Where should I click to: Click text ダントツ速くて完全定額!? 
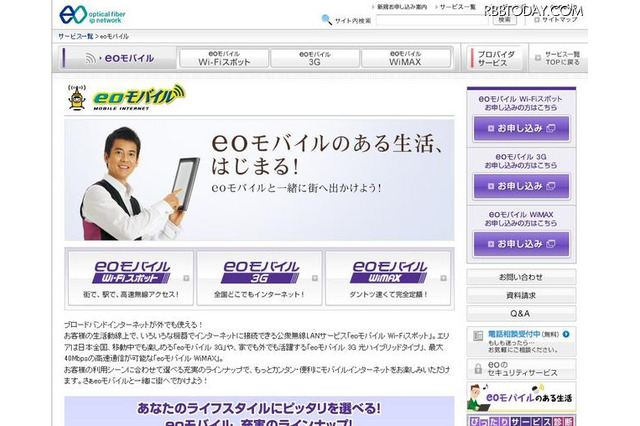tap(388, 294)
